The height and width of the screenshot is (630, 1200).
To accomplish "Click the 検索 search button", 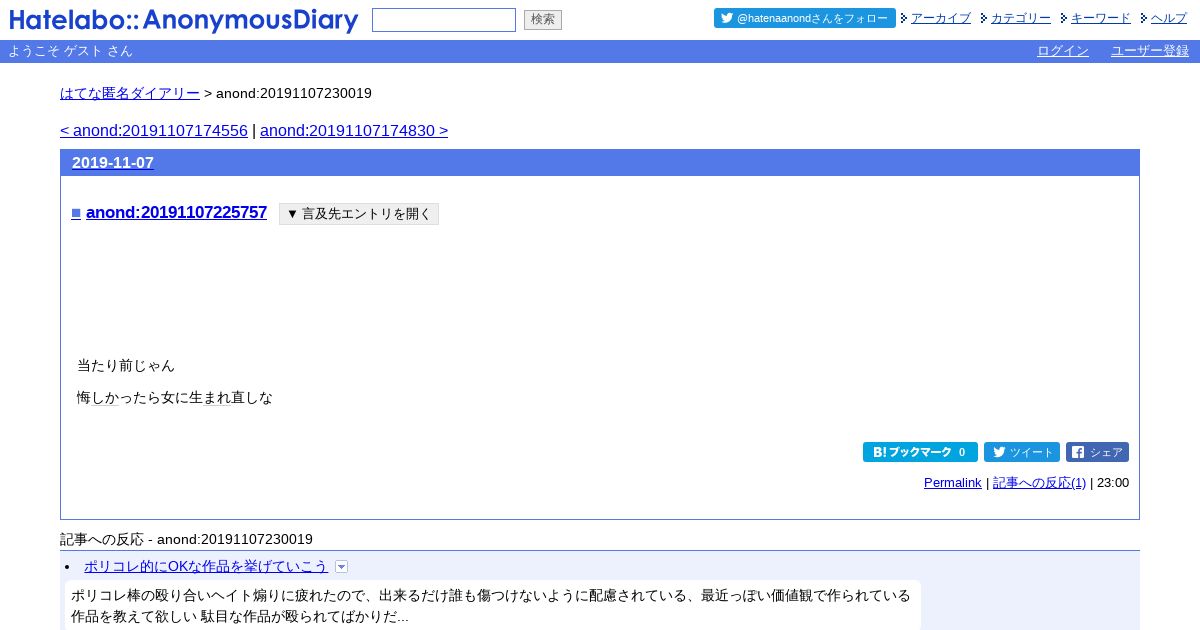I will coord(543,20).
